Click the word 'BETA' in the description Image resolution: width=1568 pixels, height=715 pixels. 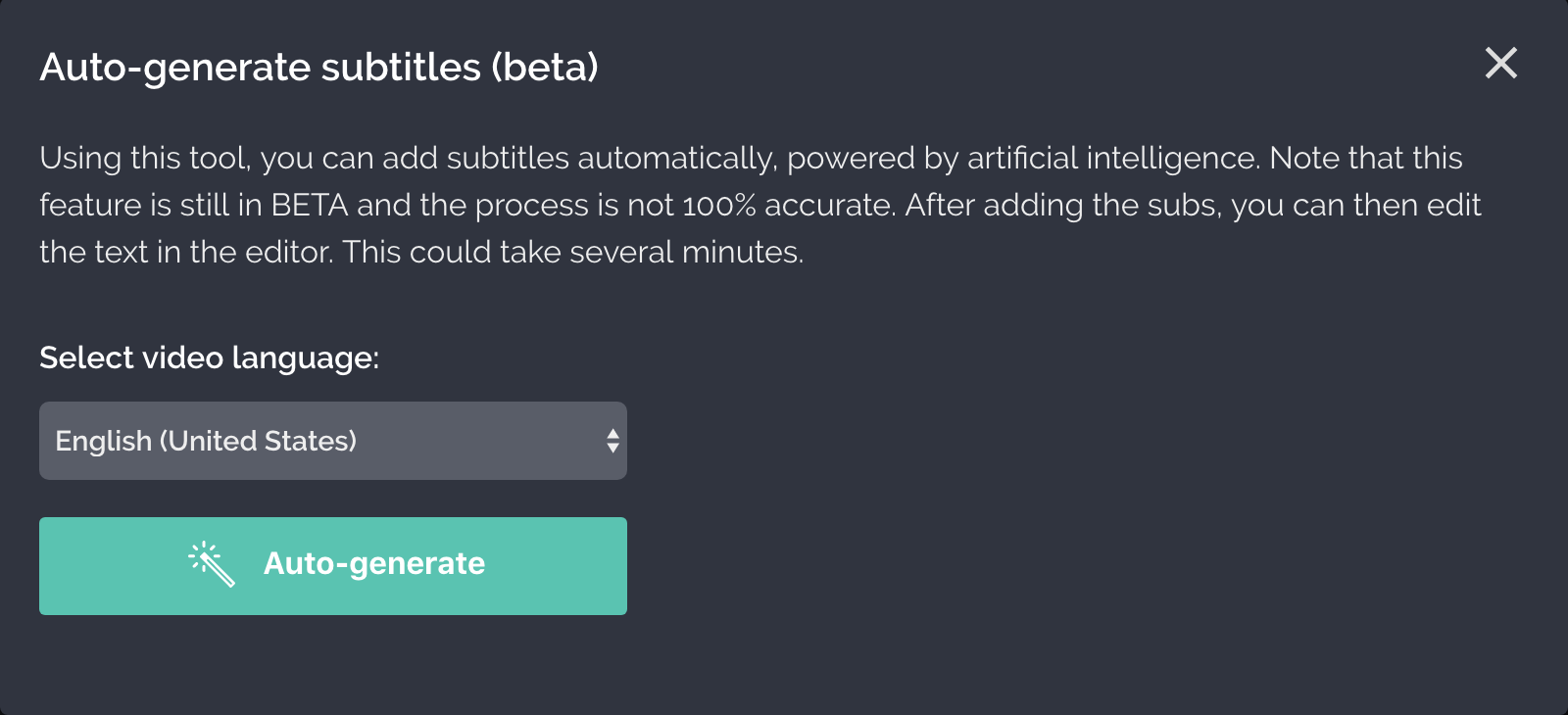[310, 205]
